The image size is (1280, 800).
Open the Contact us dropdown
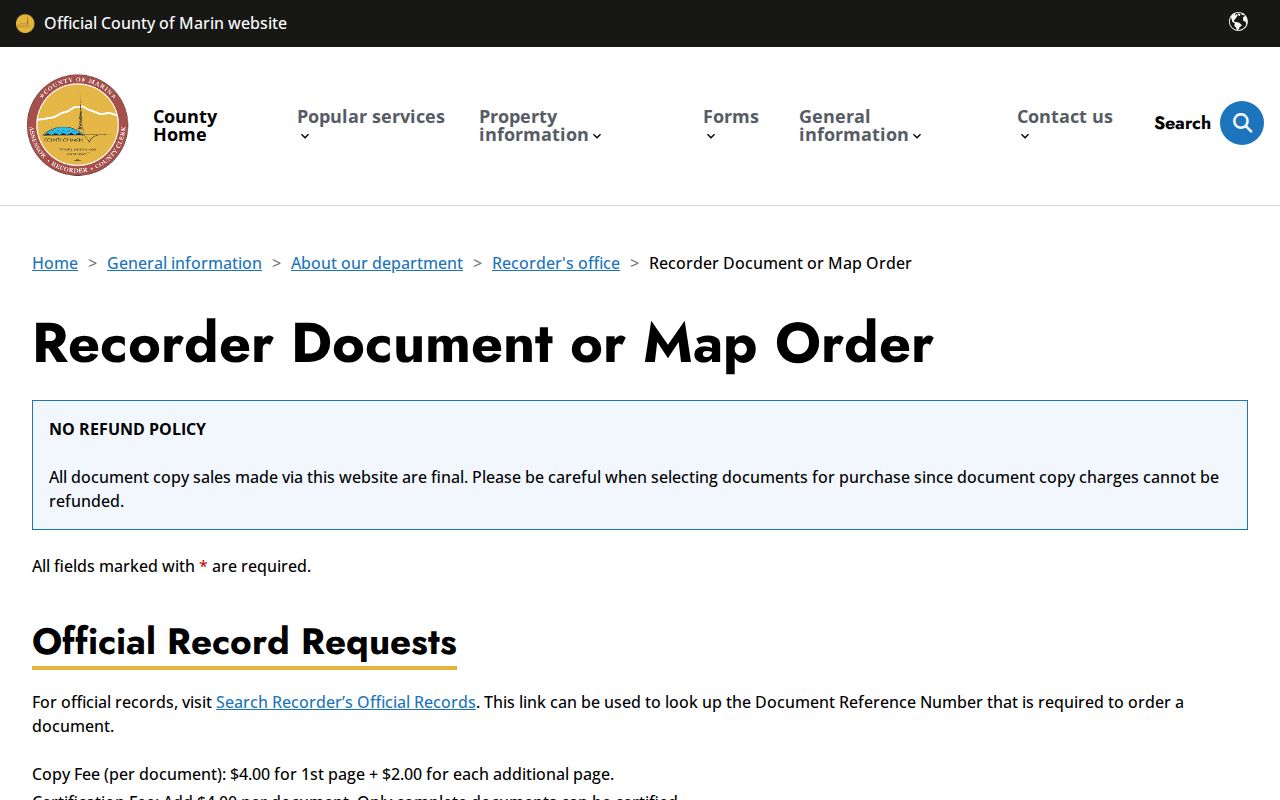[1065, 125]
